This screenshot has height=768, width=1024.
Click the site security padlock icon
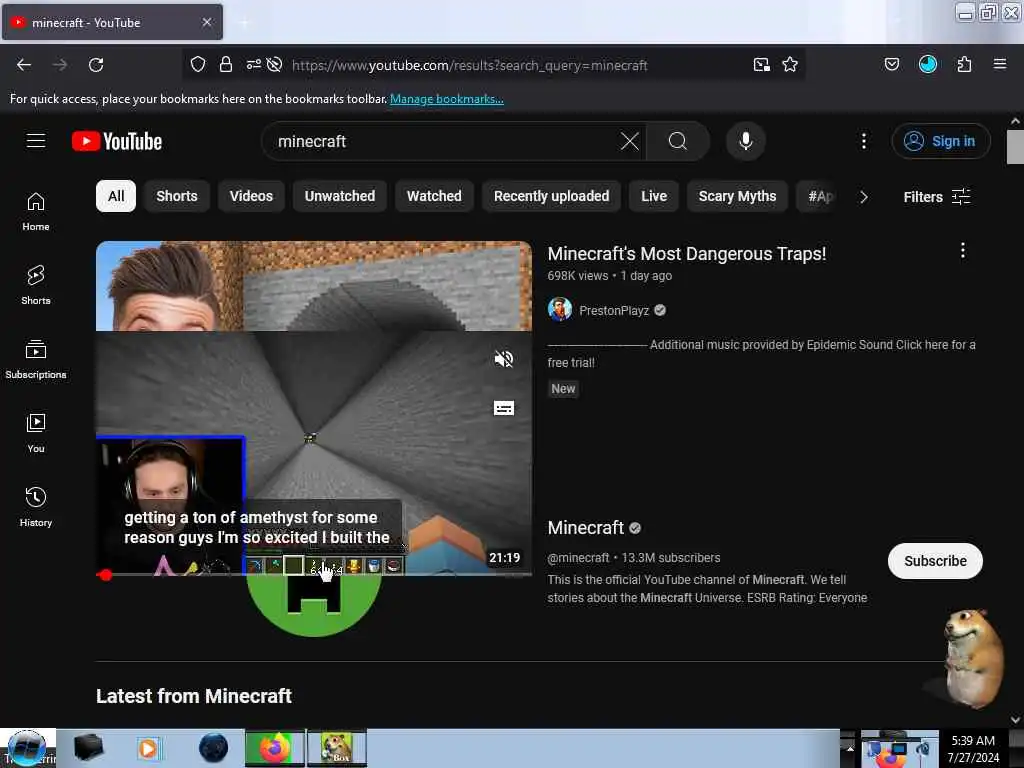point(226,64)
